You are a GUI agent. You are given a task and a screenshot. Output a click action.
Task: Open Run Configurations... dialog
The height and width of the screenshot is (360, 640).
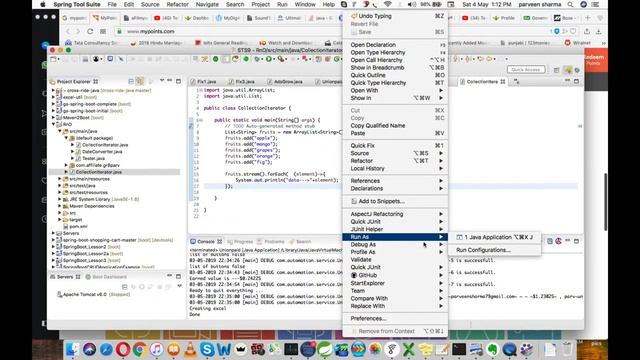[x=495, y=250]
